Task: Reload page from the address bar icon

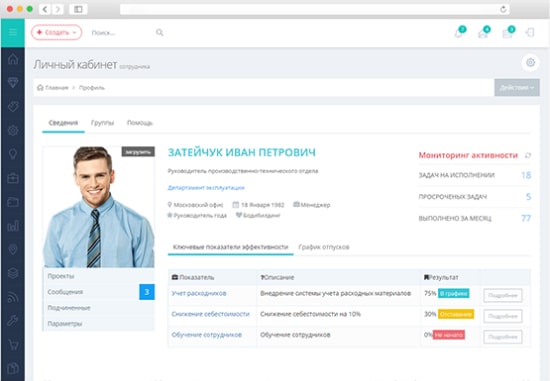Action: click(503, 9)
